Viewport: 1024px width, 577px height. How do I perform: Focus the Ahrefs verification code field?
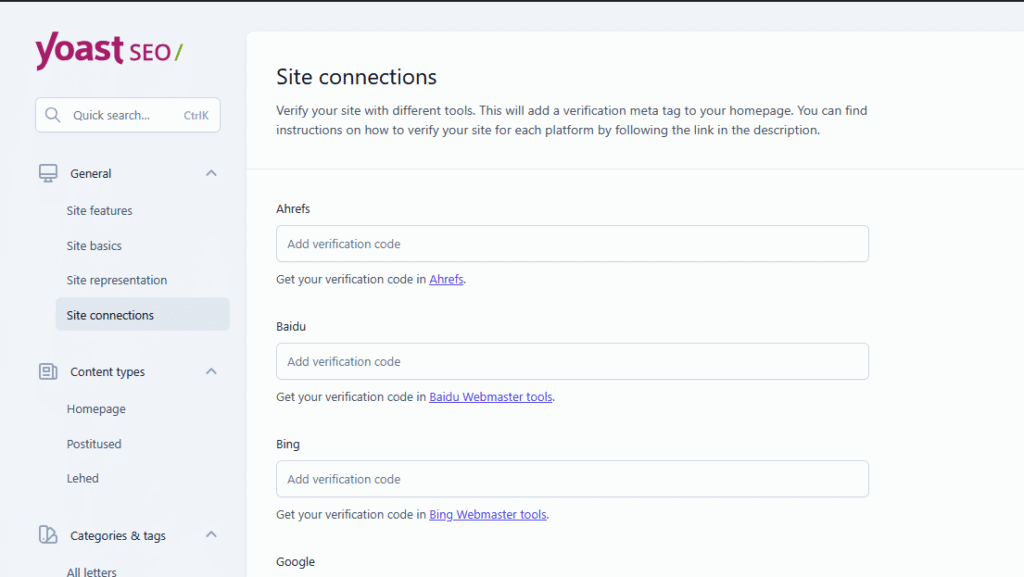[x=572, y=244]
